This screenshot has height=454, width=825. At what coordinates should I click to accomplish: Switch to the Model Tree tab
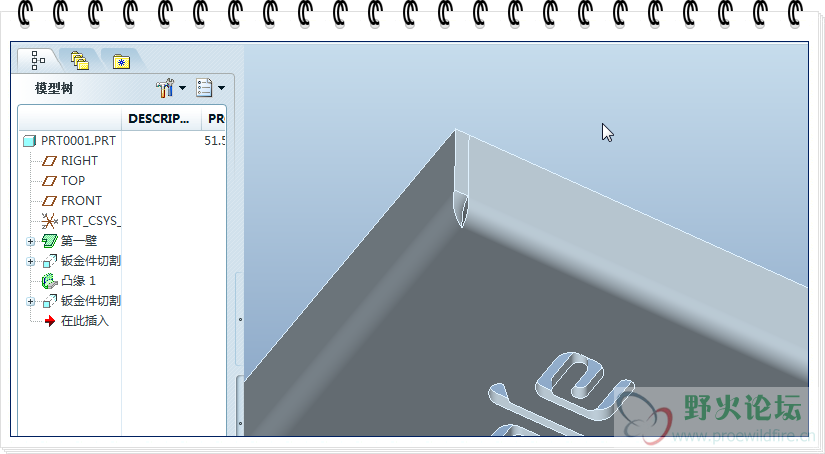pos(38,60)
